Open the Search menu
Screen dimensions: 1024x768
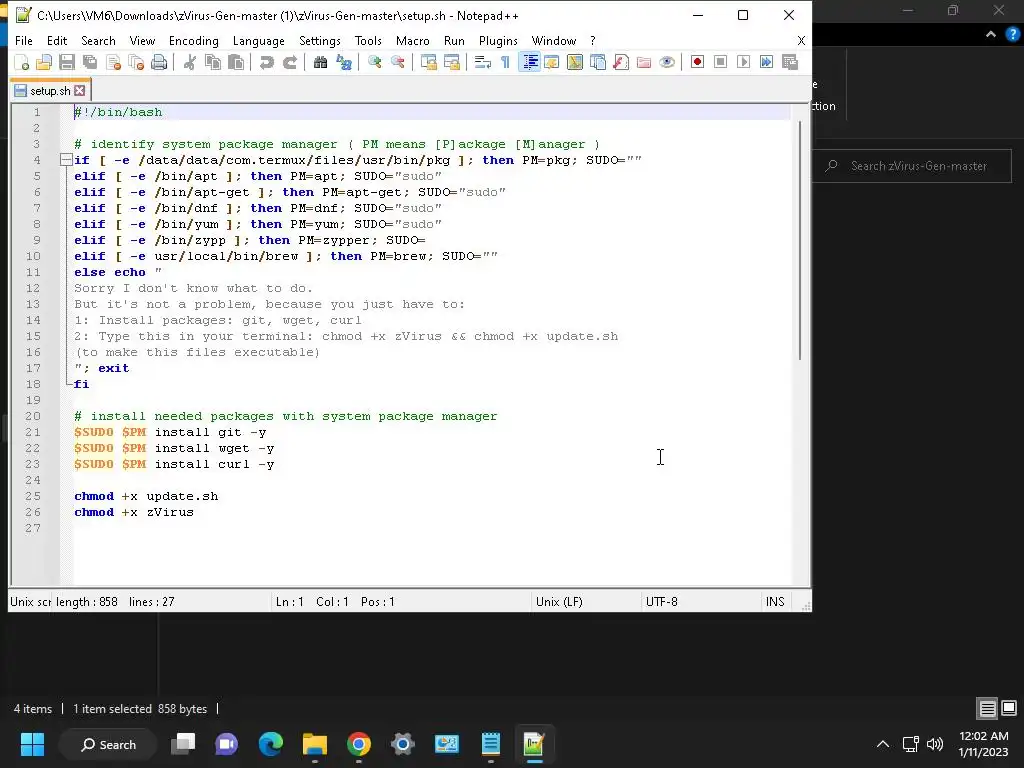click(98, 40)
